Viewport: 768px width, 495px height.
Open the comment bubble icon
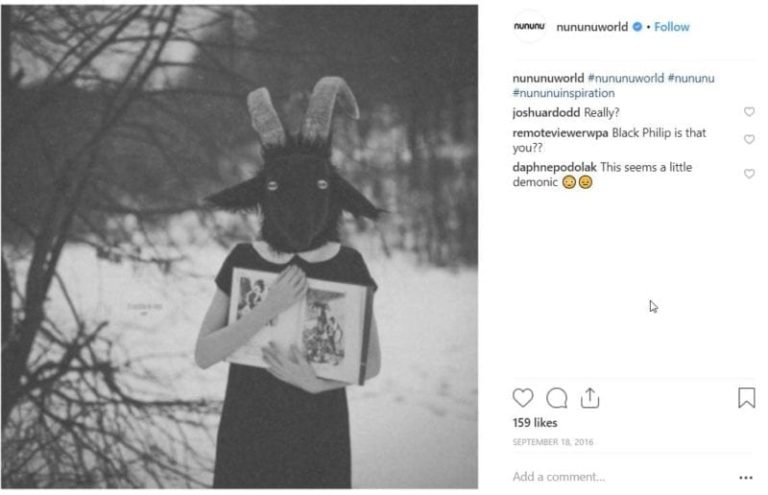click(x=556, y=398)
